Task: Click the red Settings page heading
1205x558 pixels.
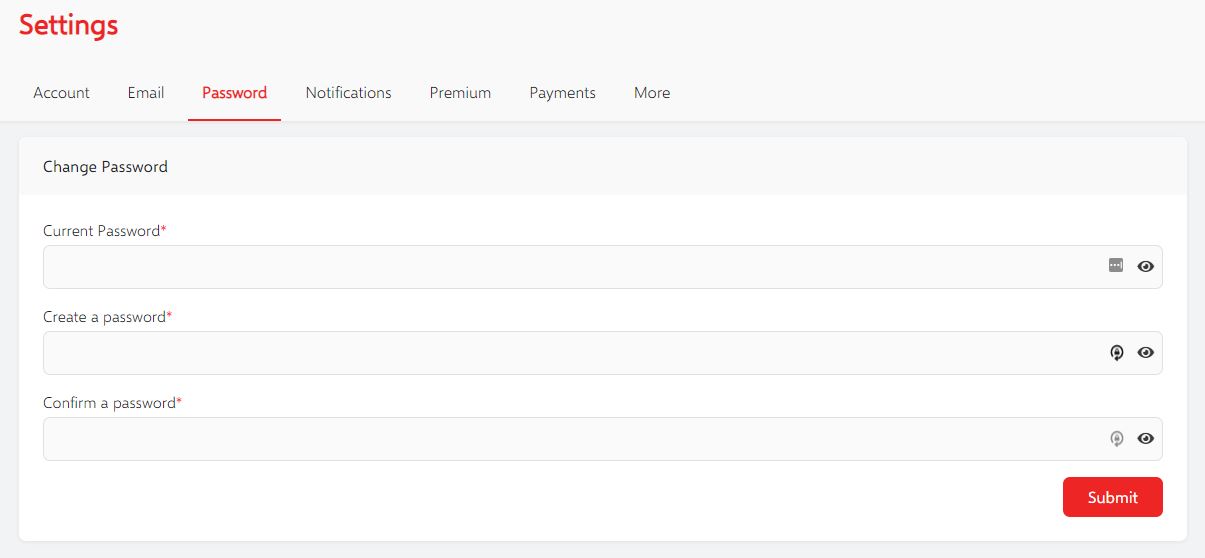Action: (x=68, y=25)
